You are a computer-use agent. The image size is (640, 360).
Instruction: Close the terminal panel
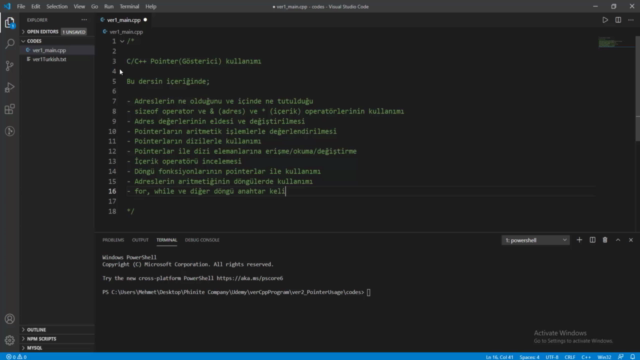coord(631,240)
